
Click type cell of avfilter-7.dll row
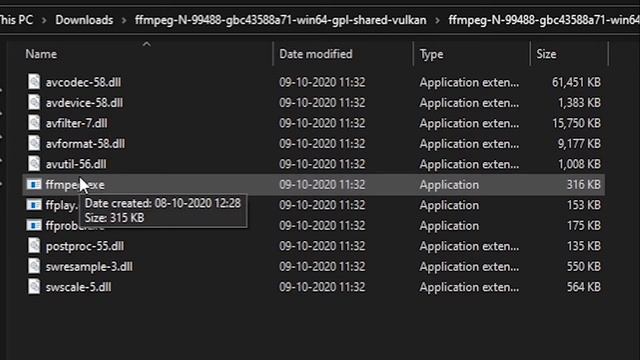click(x=469, y=123)
